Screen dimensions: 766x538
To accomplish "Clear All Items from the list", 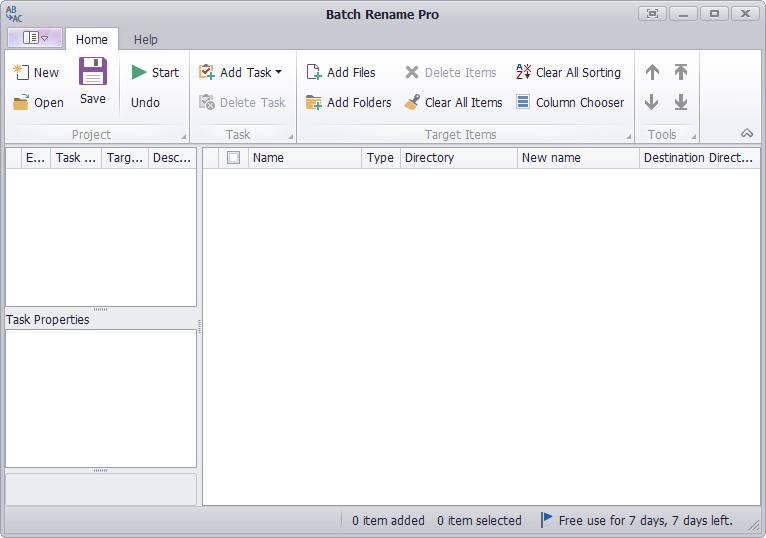I will (x=453, y=103).
